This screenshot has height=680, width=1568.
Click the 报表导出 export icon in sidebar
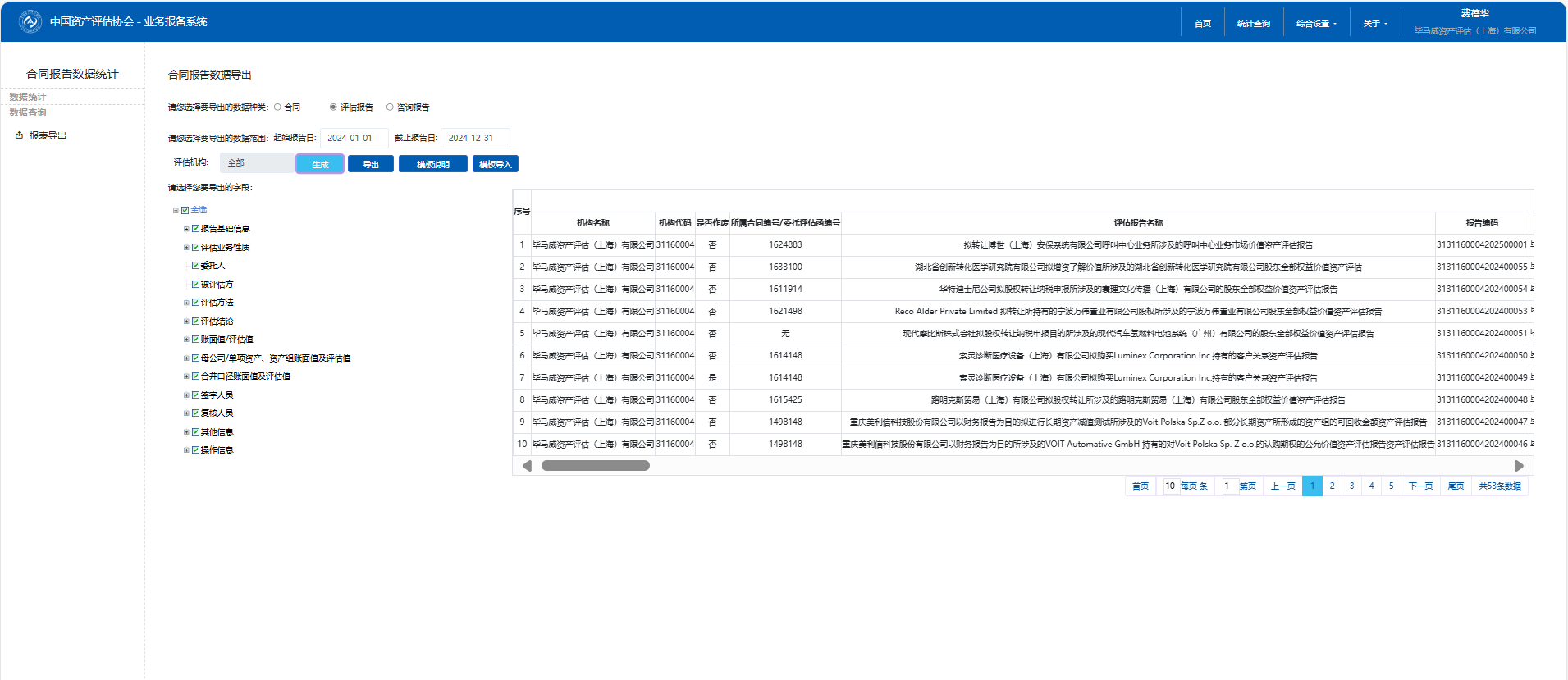click(19, 135)
